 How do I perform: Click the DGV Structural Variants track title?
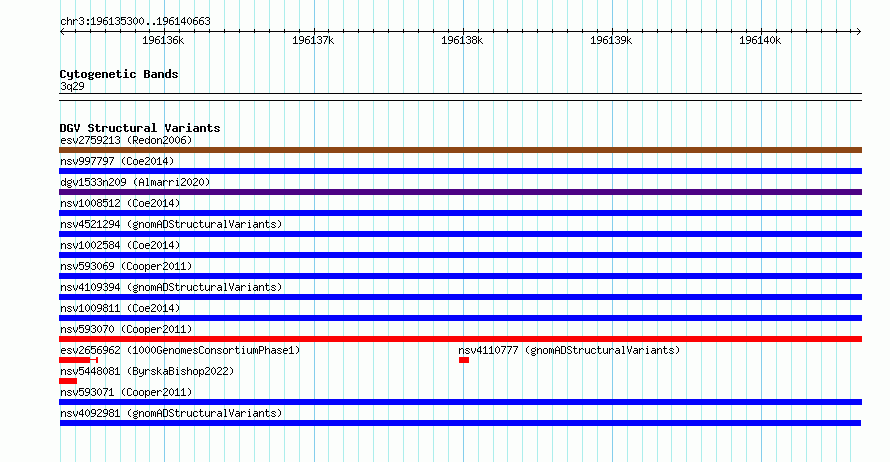click(x=140, y=128)
